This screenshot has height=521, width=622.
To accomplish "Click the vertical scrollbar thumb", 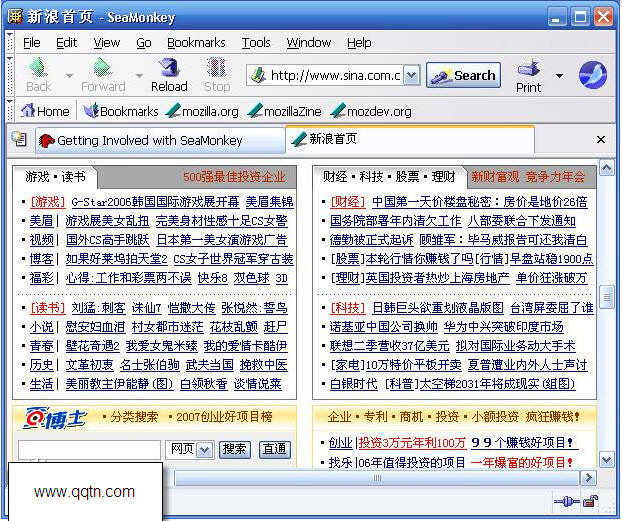I will pyautogui.click(x=606, y=296).
